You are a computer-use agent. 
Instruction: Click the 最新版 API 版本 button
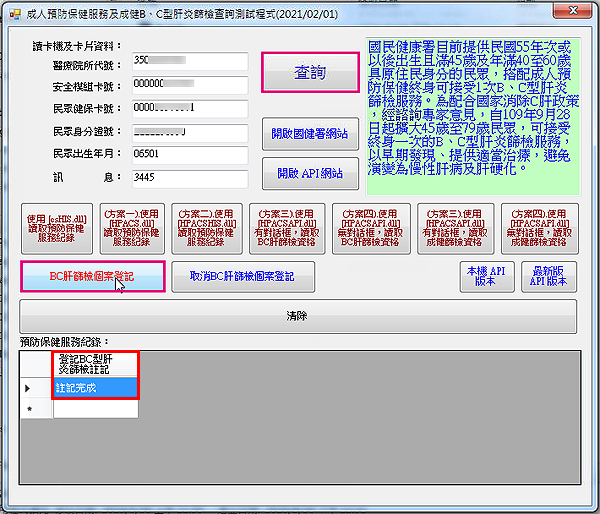(x=549, y=276)
